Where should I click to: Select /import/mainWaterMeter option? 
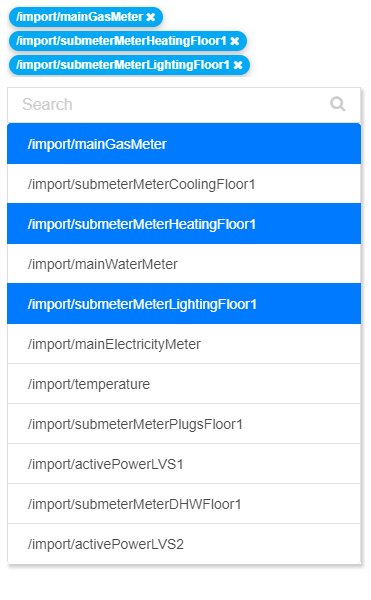(184, 264)
